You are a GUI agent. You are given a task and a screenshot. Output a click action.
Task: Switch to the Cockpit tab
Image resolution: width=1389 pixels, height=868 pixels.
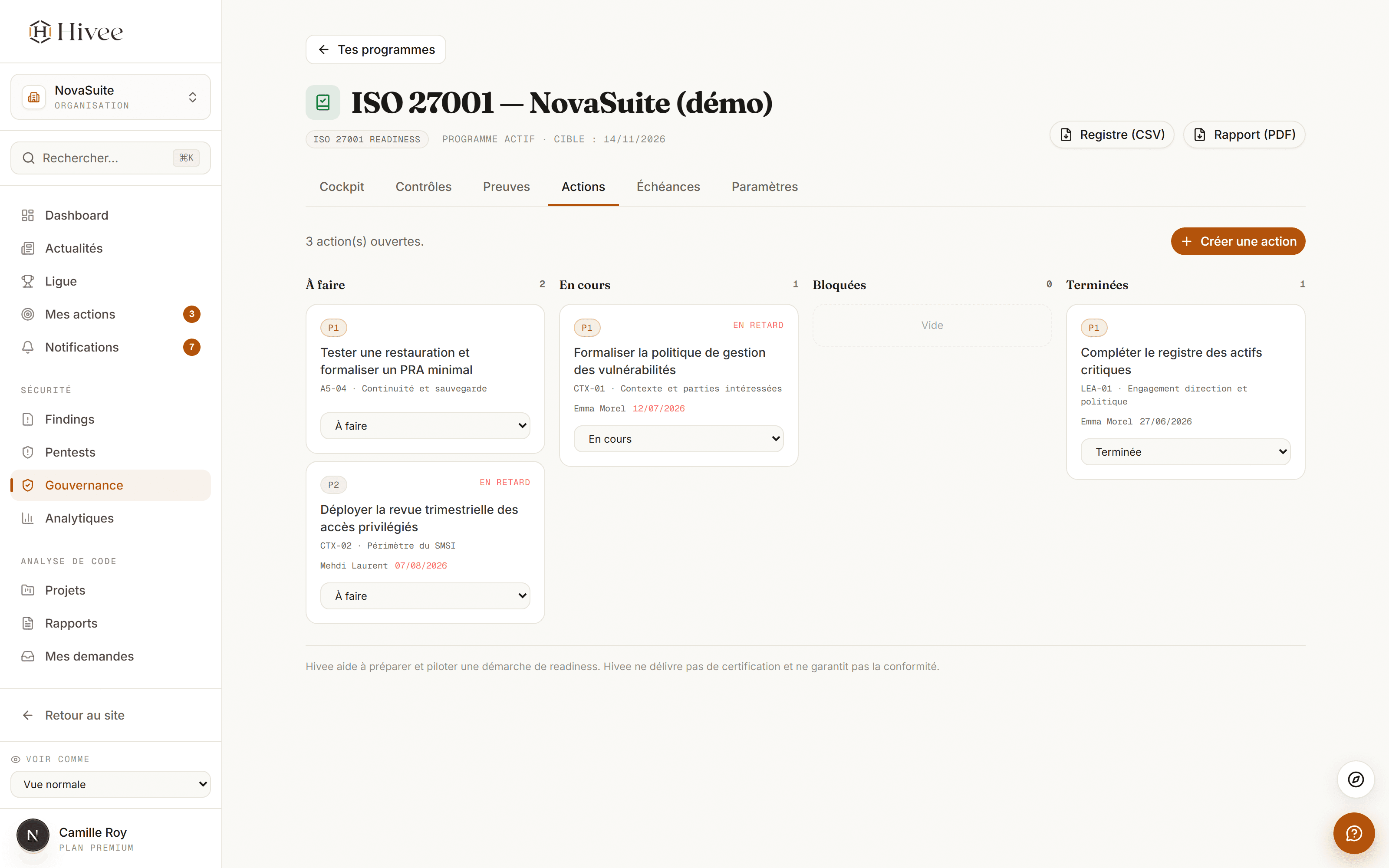click(342, 187)
